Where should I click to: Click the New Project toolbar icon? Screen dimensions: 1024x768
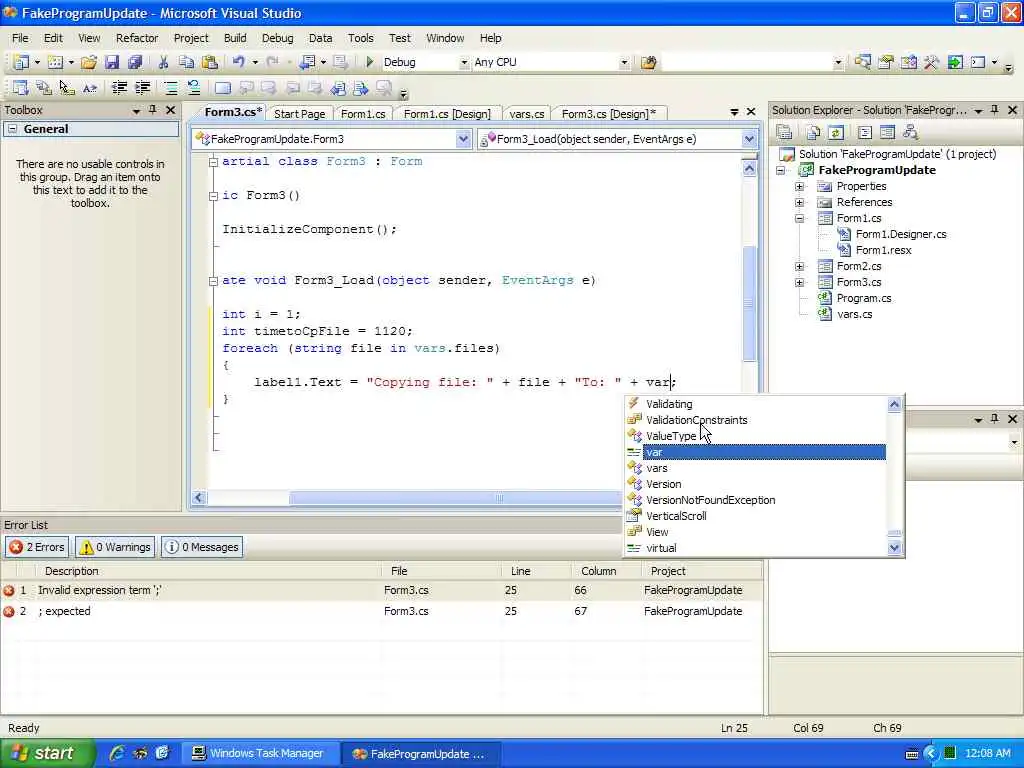point(22,62)
